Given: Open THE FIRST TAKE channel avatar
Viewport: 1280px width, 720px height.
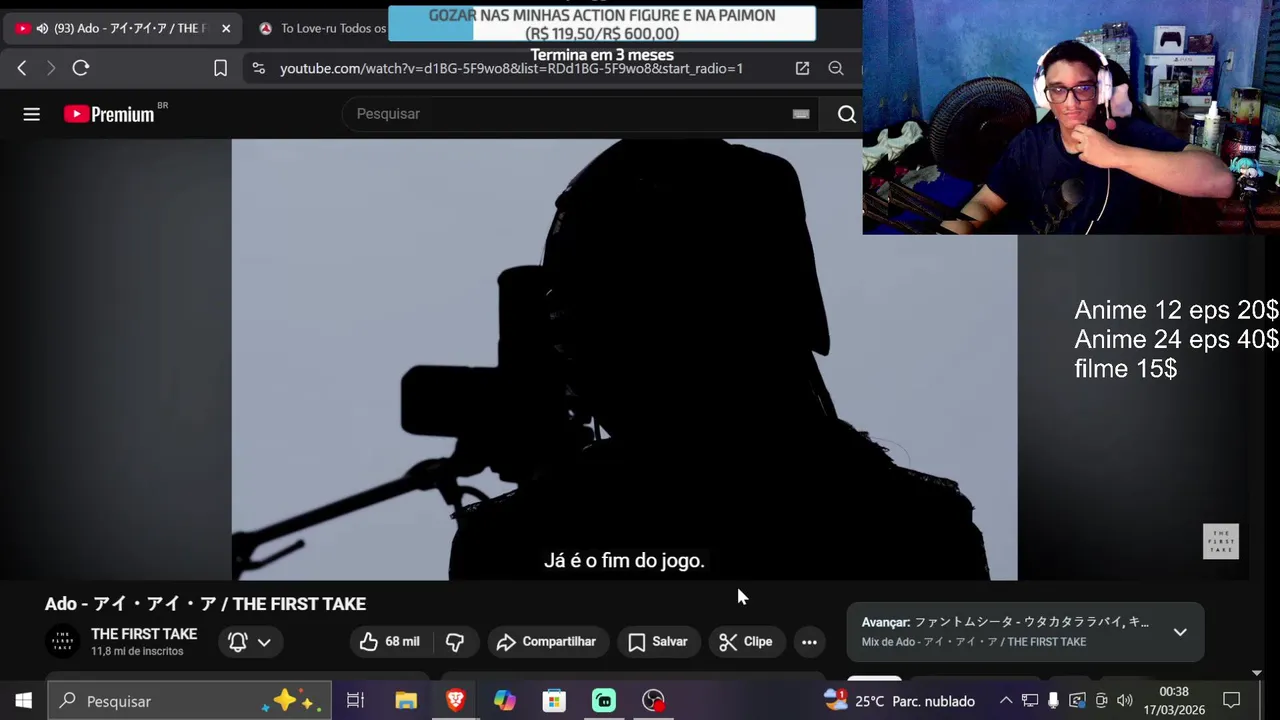Looking at the screenshot, I should 62,642.
